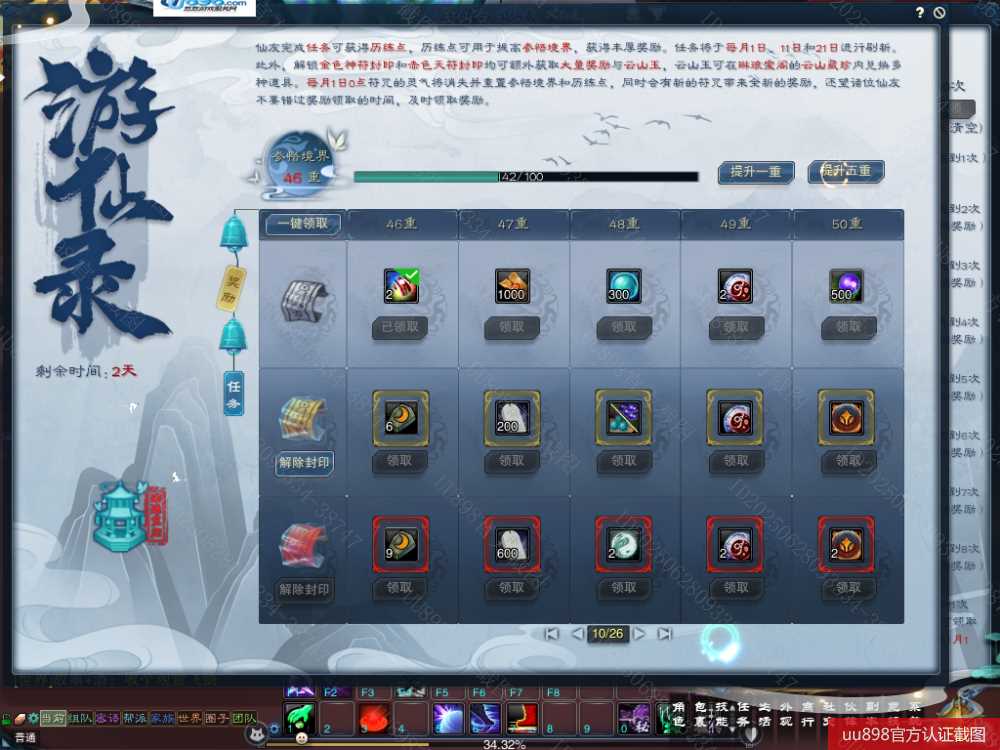
Task: Click the silver talisman icon in the free reward row
Action: point(304,301)
